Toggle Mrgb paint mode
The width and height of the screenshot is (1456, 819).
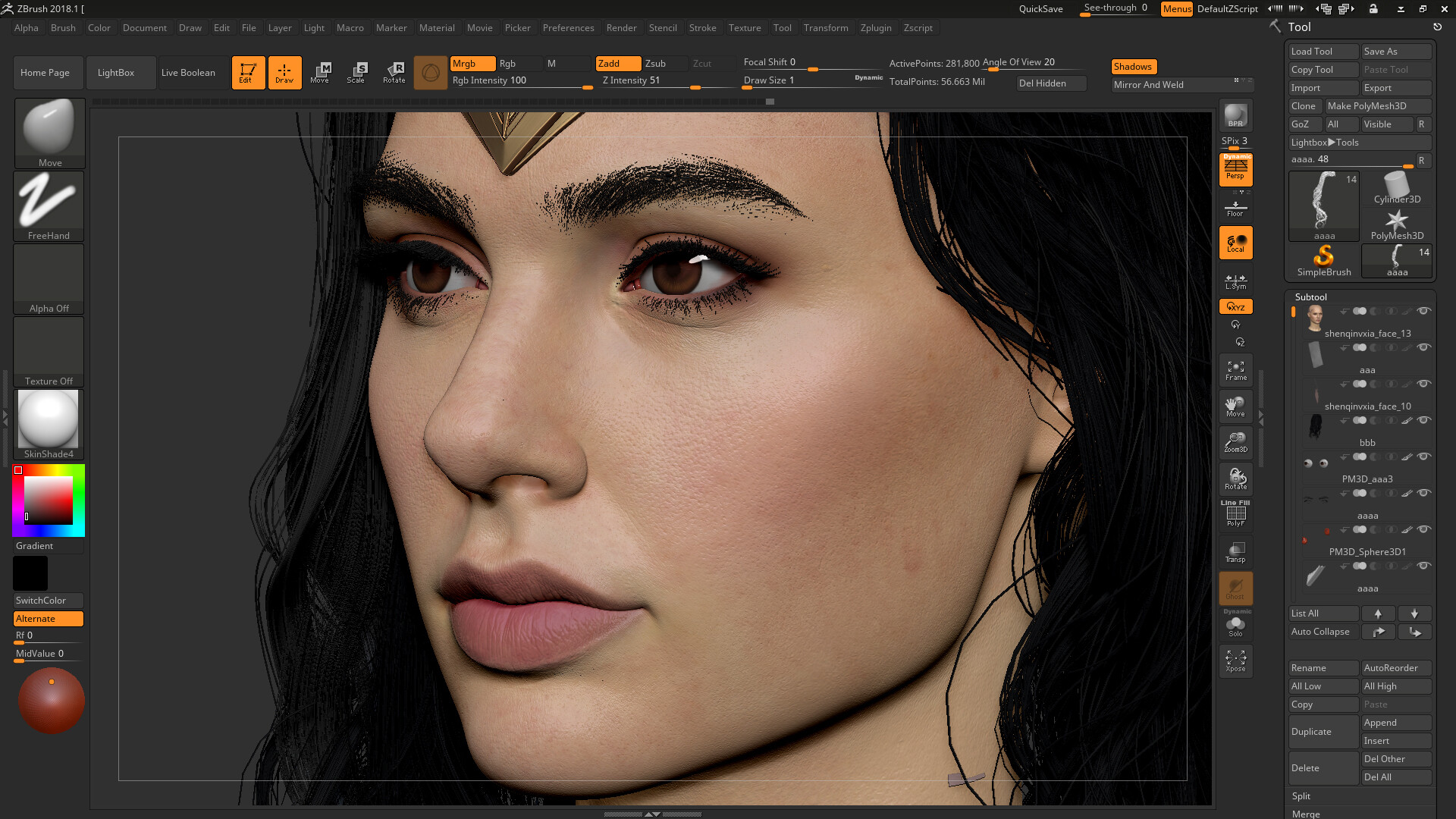point(472,64)
